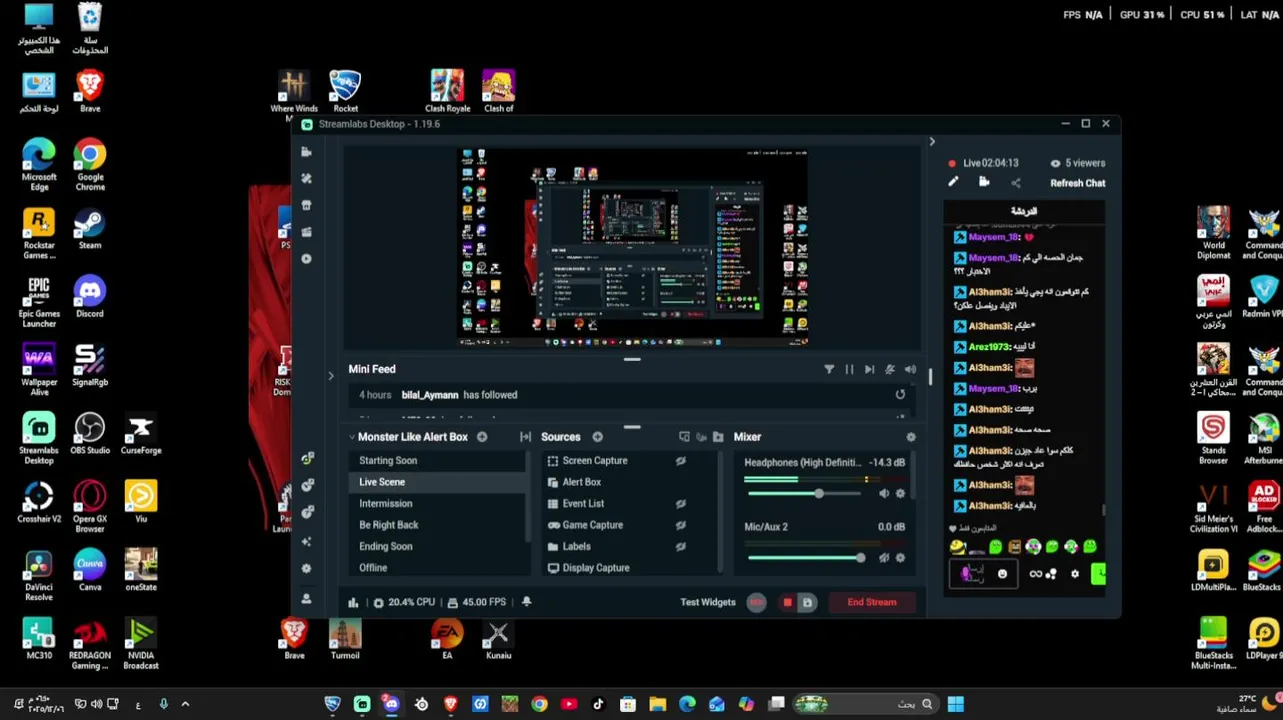Image resolution: width=1283 pixels, height=720 pixels.
Task: Show hidden icons arrow in system tray
Action: [185, 704]
